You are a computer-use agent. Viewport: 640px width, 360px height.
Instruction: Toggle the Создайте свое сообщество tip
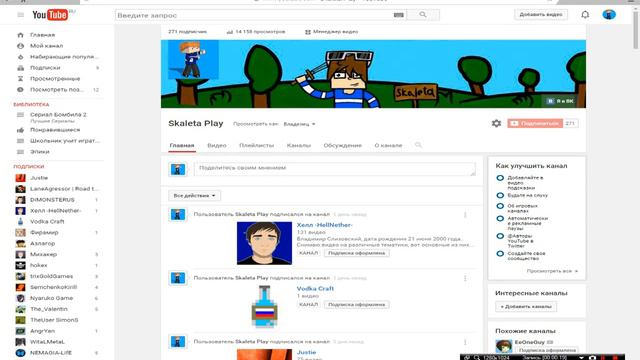[x=500, y=253]
